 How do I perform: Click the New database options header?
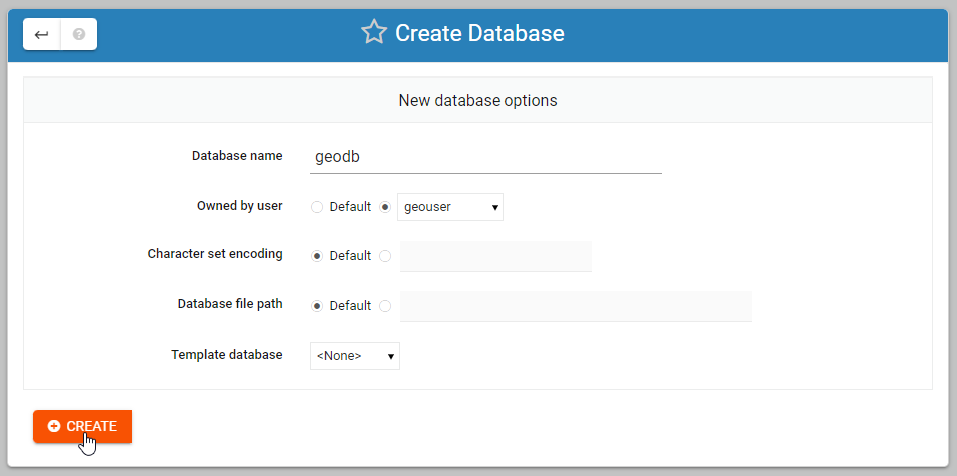477,101
